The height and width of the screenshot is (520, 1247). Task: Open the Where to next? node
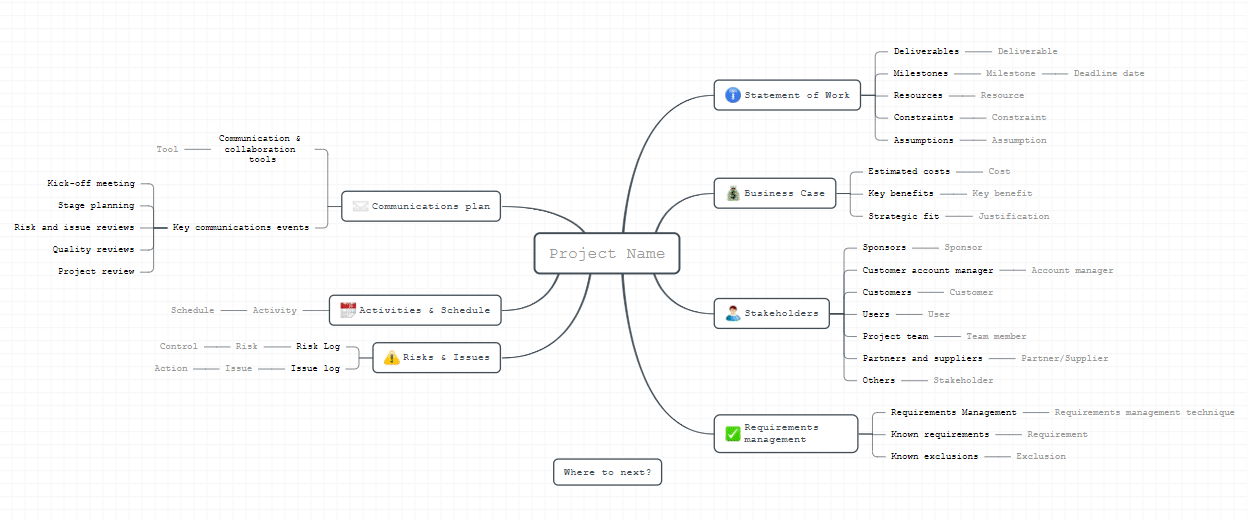[x=607, y=472]
